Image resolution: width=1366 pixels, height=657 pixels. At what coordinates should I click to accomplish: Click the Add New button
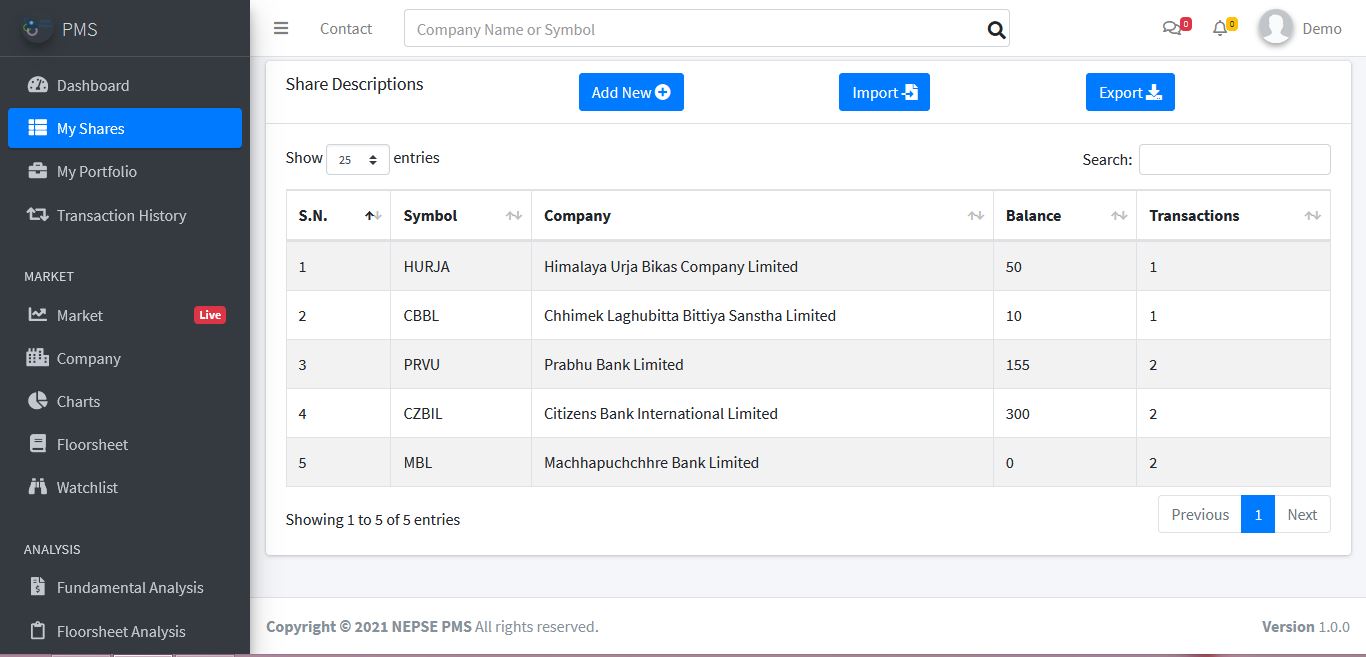[631, 92]
